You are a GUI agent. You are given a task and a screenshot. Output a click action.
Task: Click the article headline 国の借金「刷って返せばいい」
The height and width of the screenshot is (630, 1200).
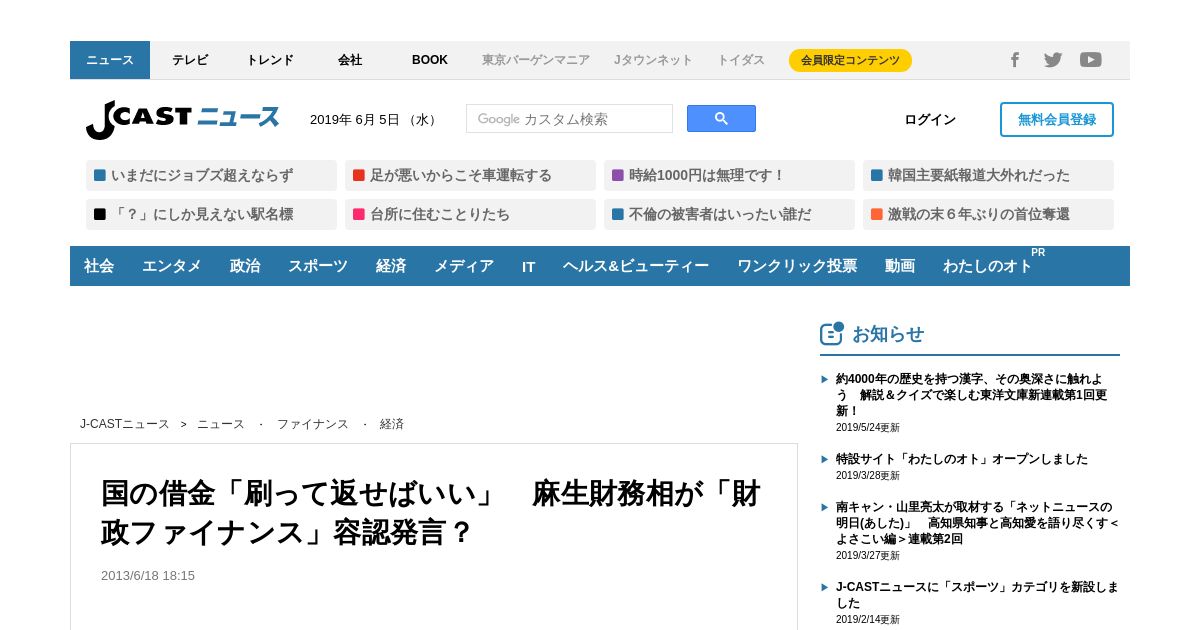tap(431, 513)
